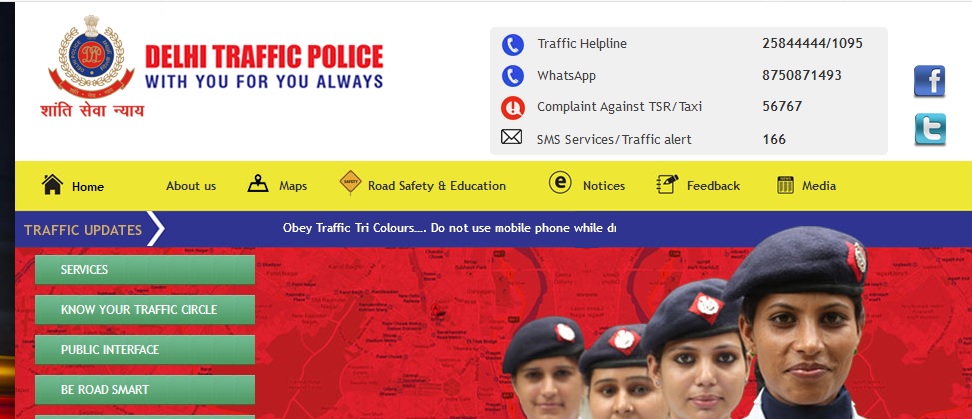This screenshot has width=972, height=419.
Task: Click the Home house icon
Action: tap(52, 185)
